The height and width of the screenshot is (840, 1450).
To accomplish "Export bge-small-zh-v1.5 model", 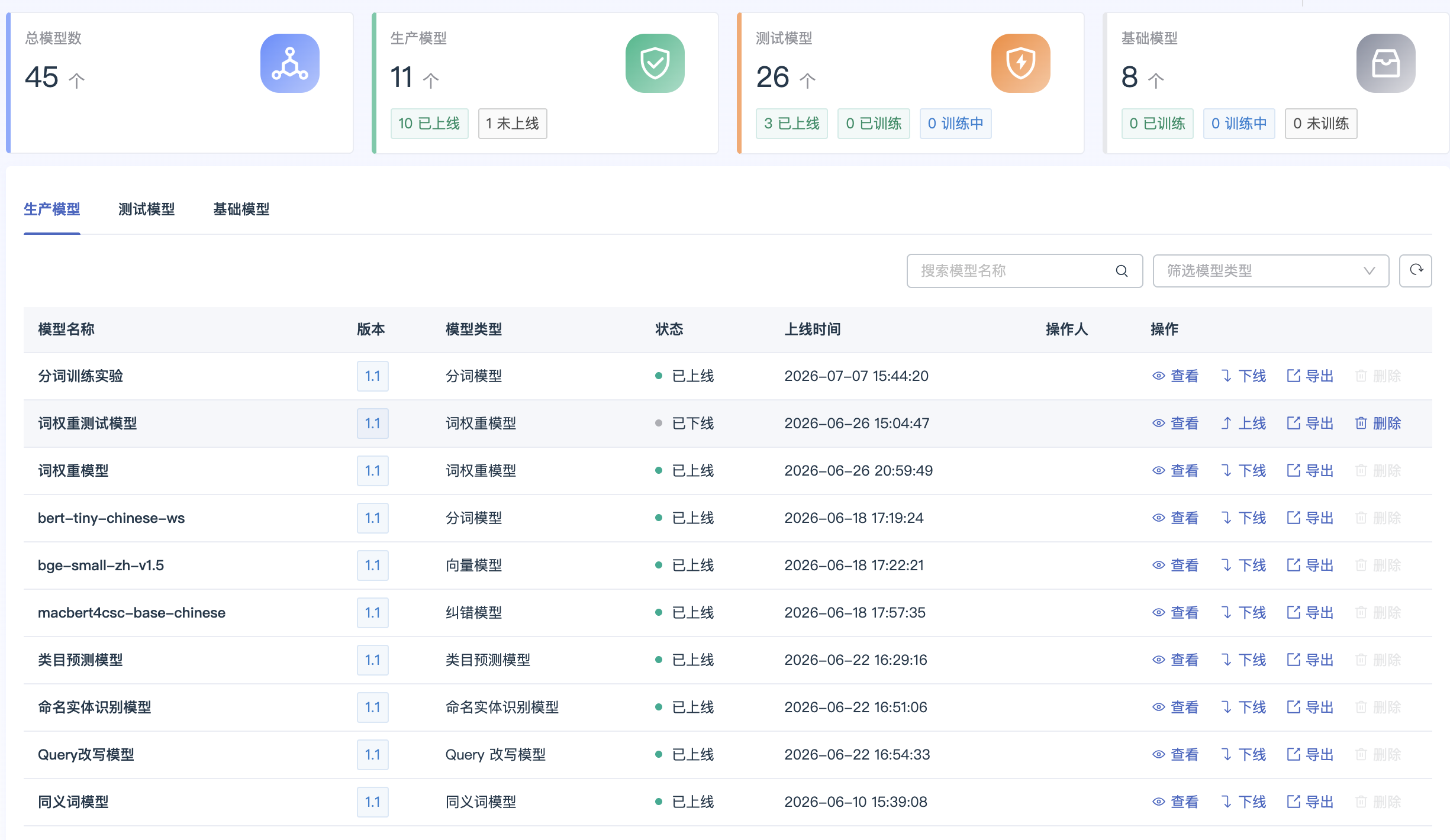I will click(x=1310, y=566).
